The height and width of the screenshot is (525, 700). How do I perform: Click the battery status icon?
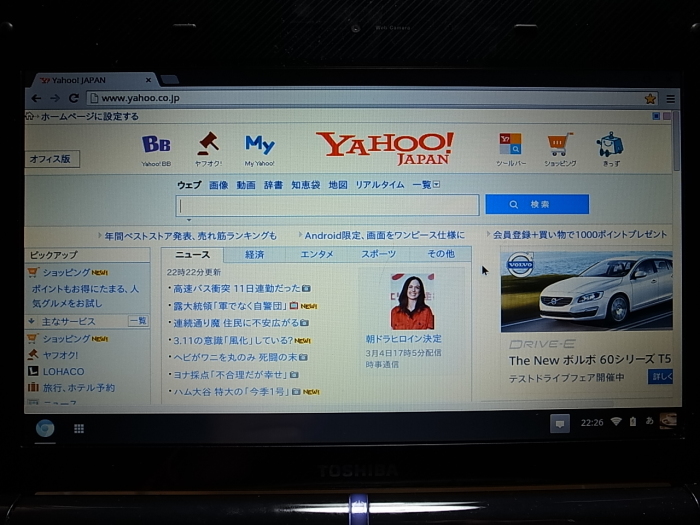click(x=633, y=421)
